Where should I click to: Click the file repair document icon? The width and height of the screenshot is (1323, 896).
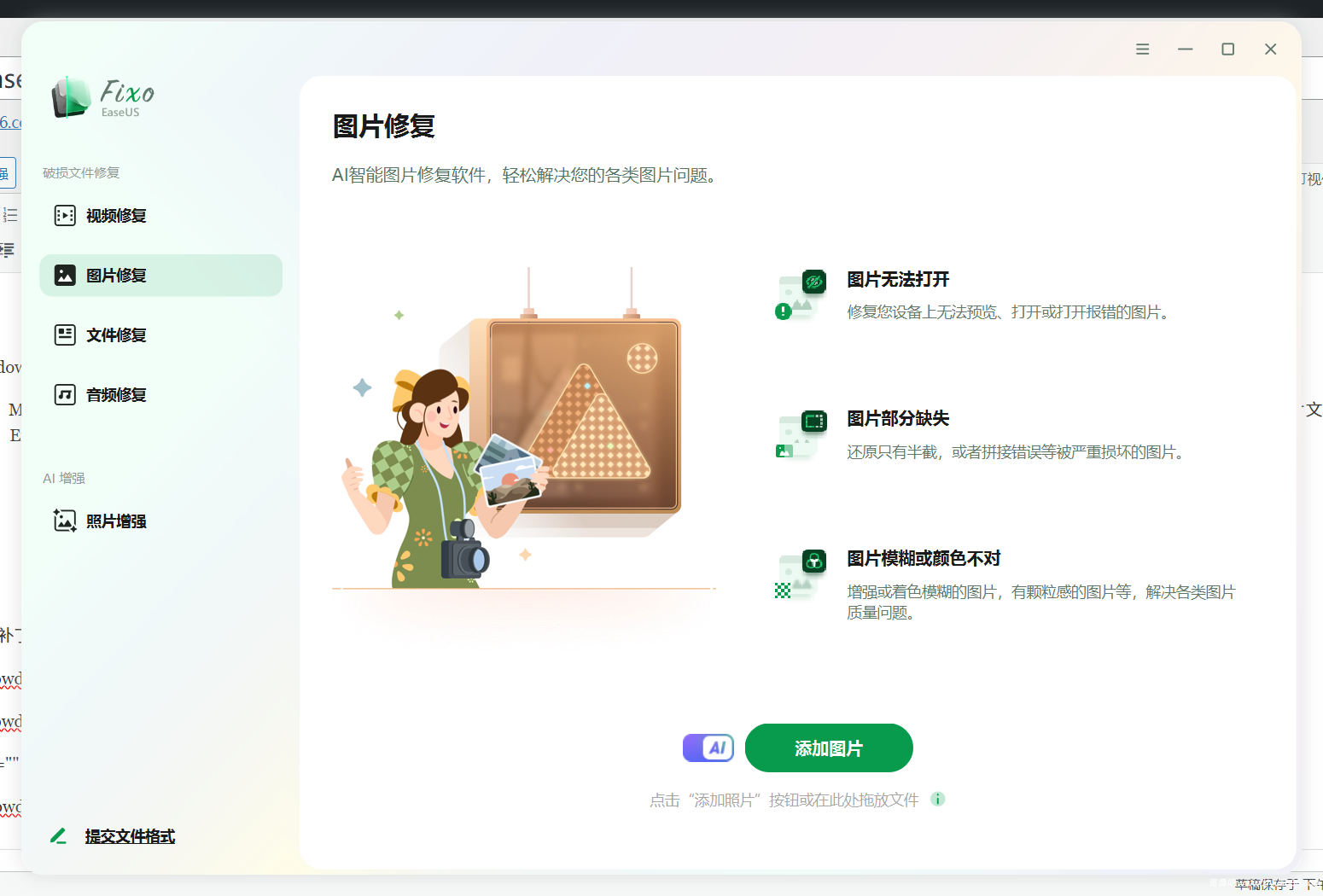click(x=65, y=335)
